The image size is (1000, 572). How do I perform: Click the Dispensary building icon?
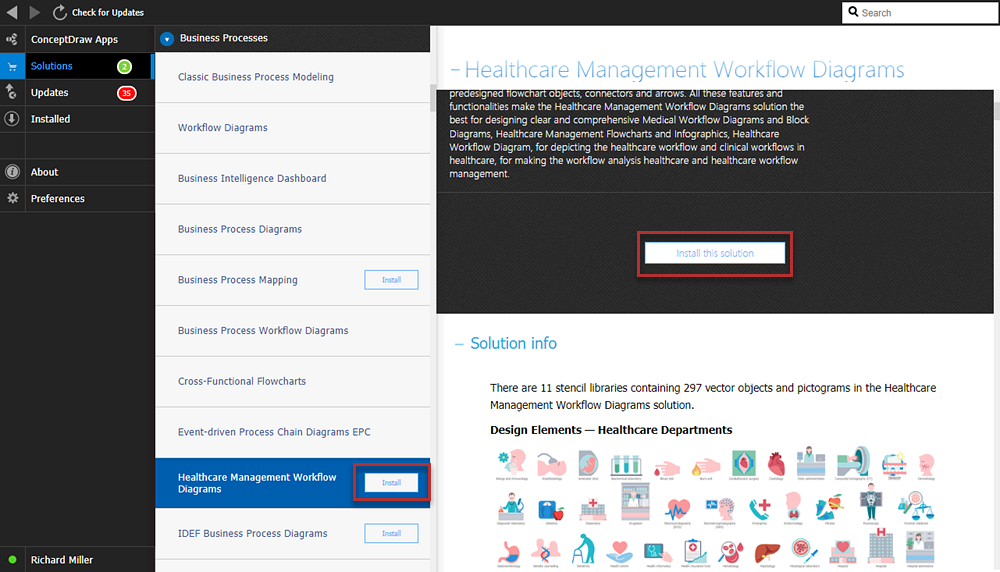pyautogui.click(x=593, y=508)
